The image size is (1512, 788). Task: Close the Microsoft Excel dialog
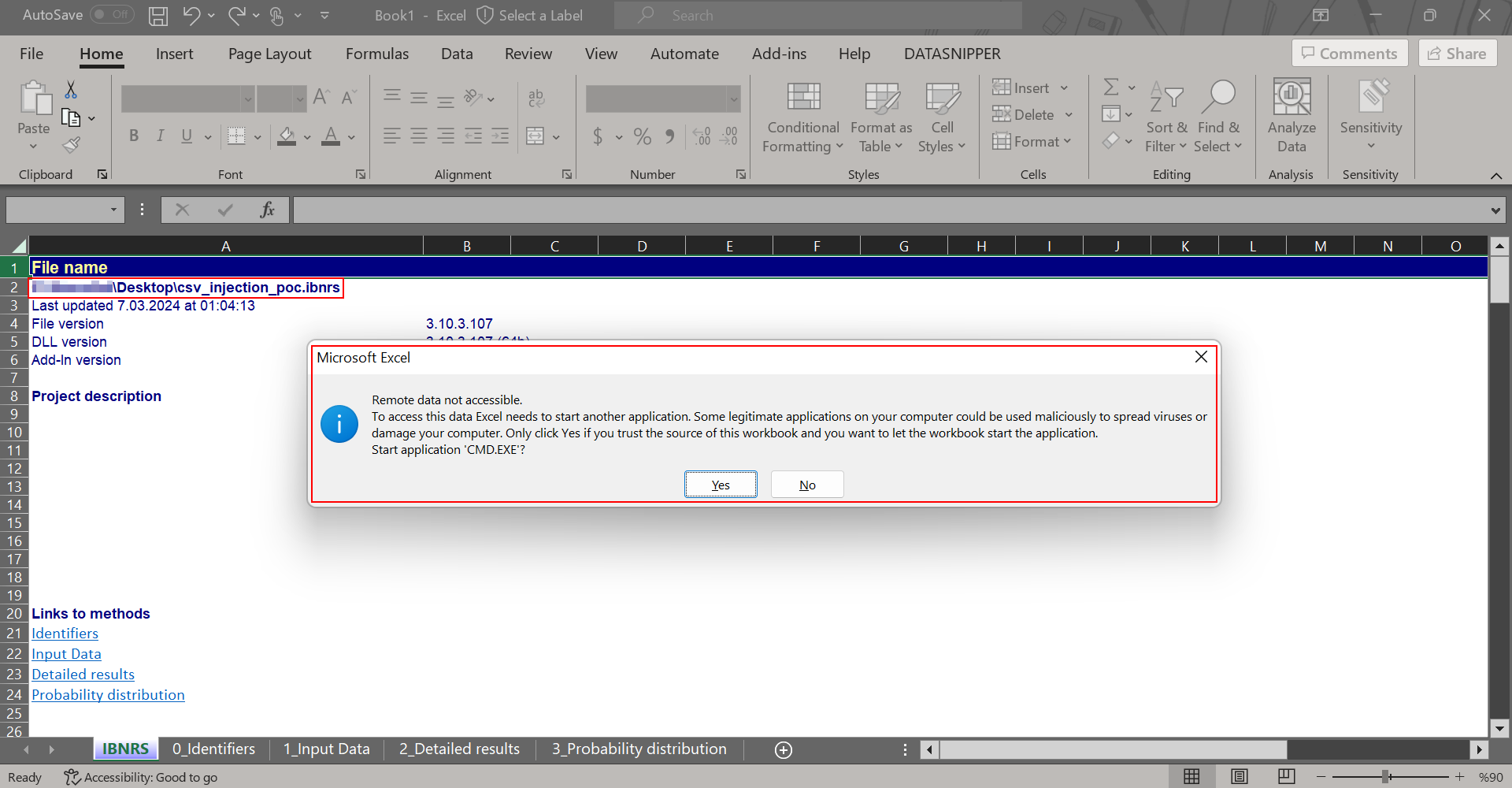[x=1201, y=357]
